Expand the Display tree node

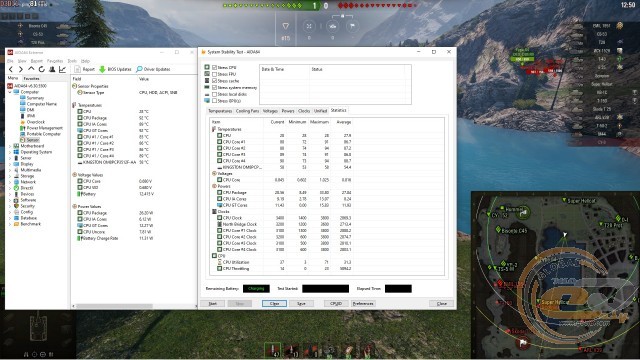(x=10, y=164)
